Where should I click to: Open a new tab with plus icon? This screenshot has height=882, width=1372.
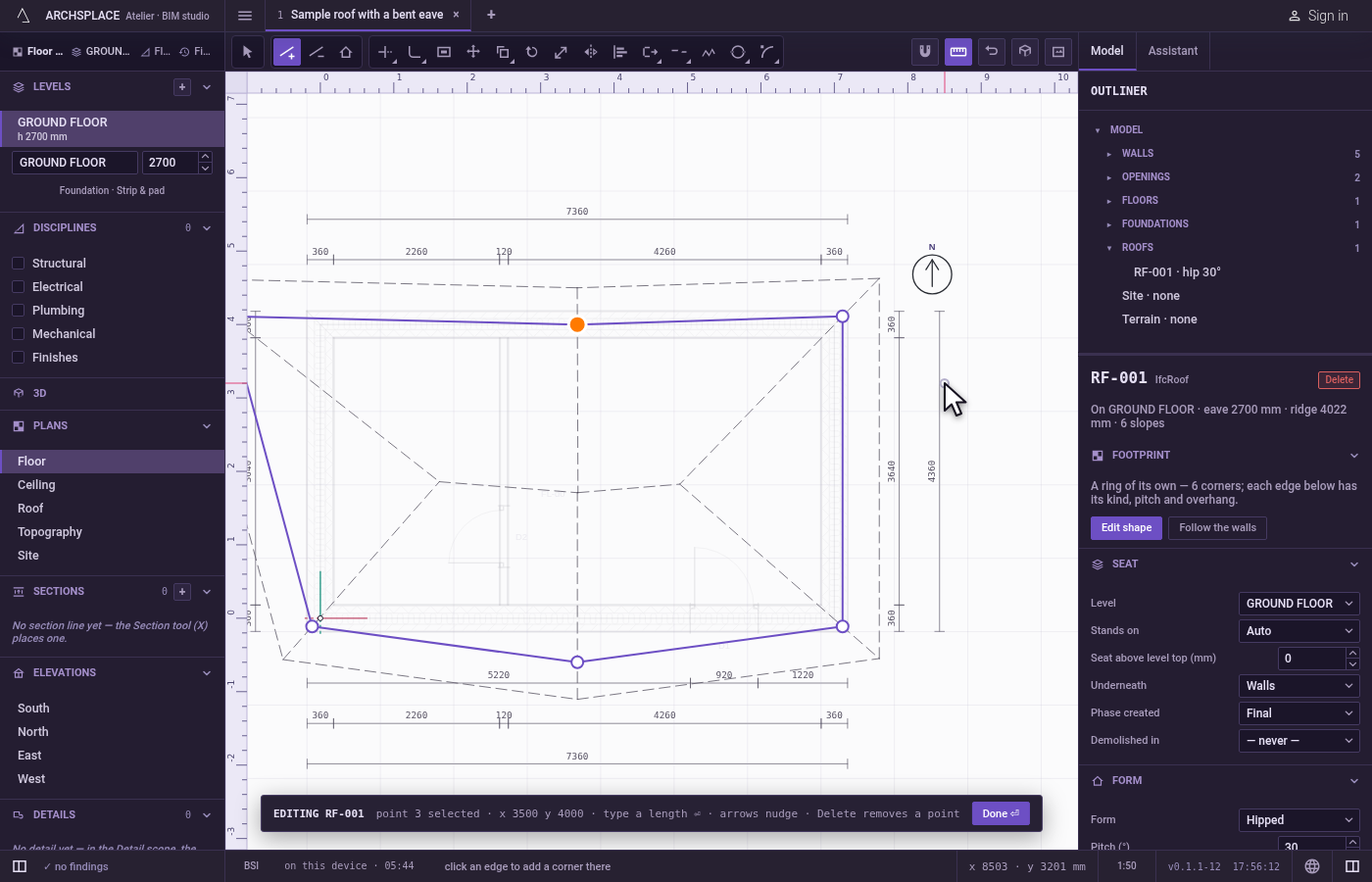pyautogui.click(x=491, y=15)
